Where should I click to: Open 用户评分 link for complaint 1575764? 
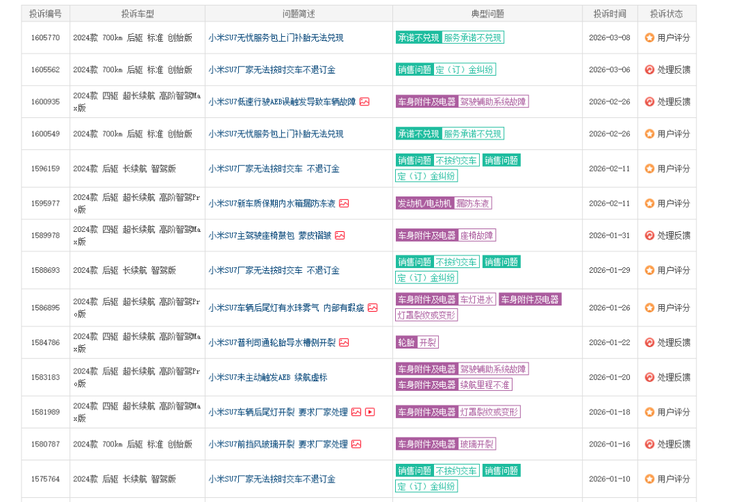(673, 480)
